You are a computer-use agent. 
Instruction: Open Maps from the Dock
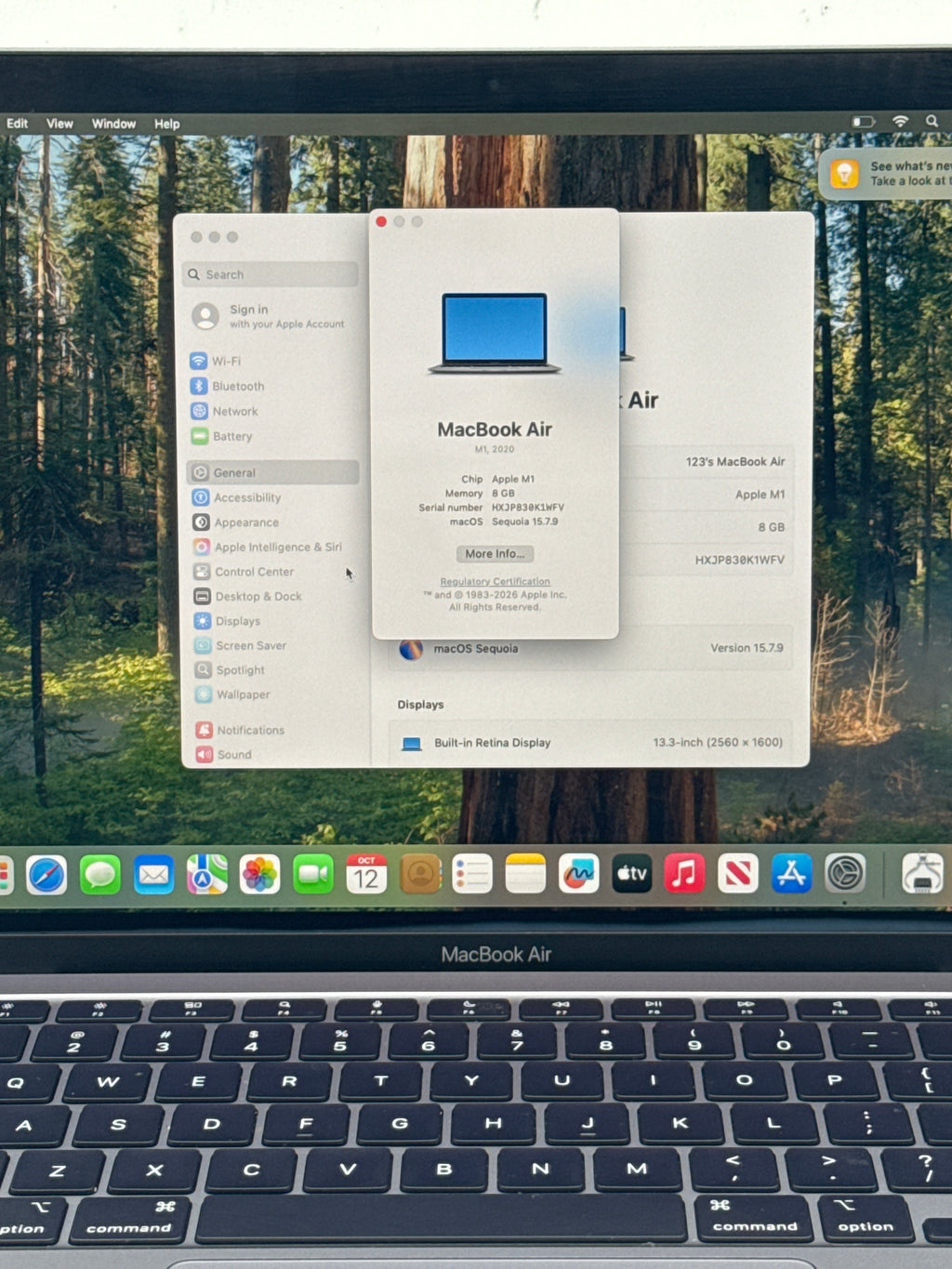[206, 875]
